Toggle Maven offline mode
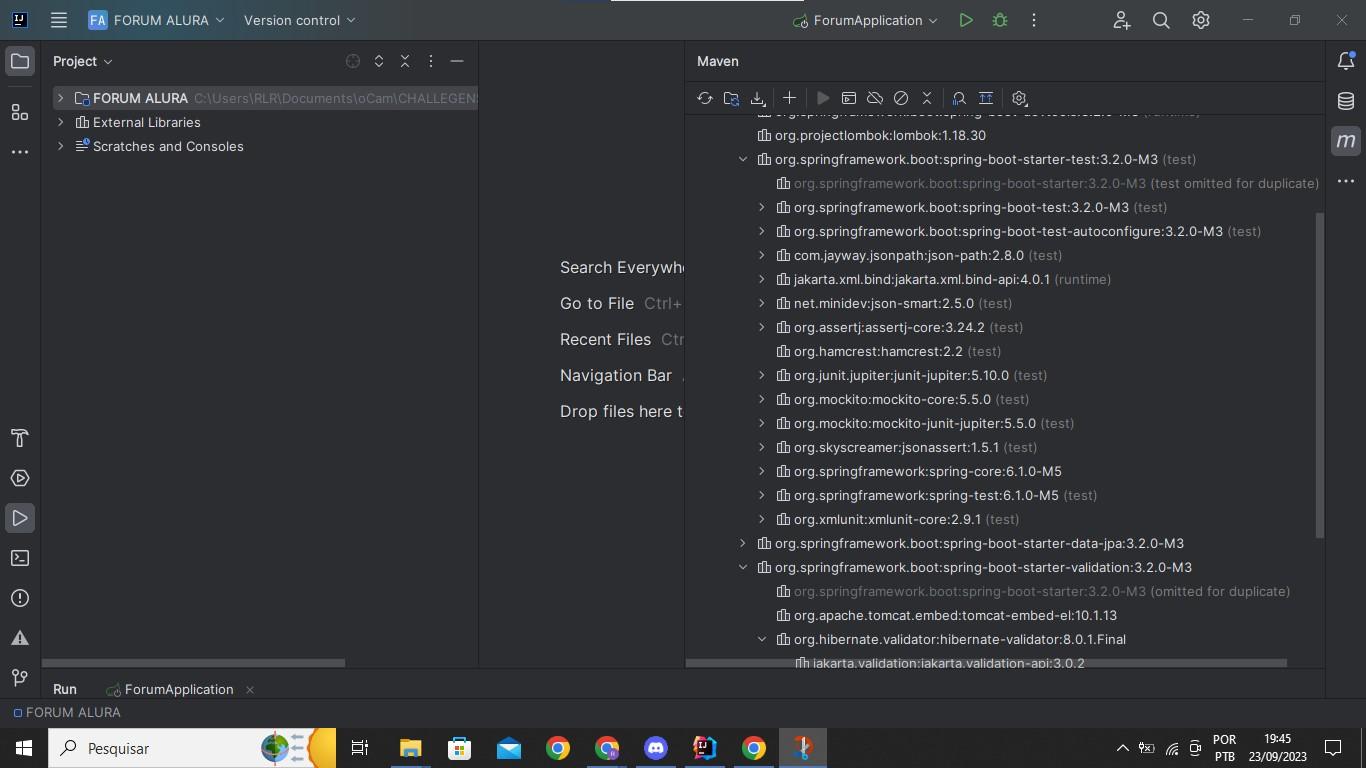 [x=875, y=98]
